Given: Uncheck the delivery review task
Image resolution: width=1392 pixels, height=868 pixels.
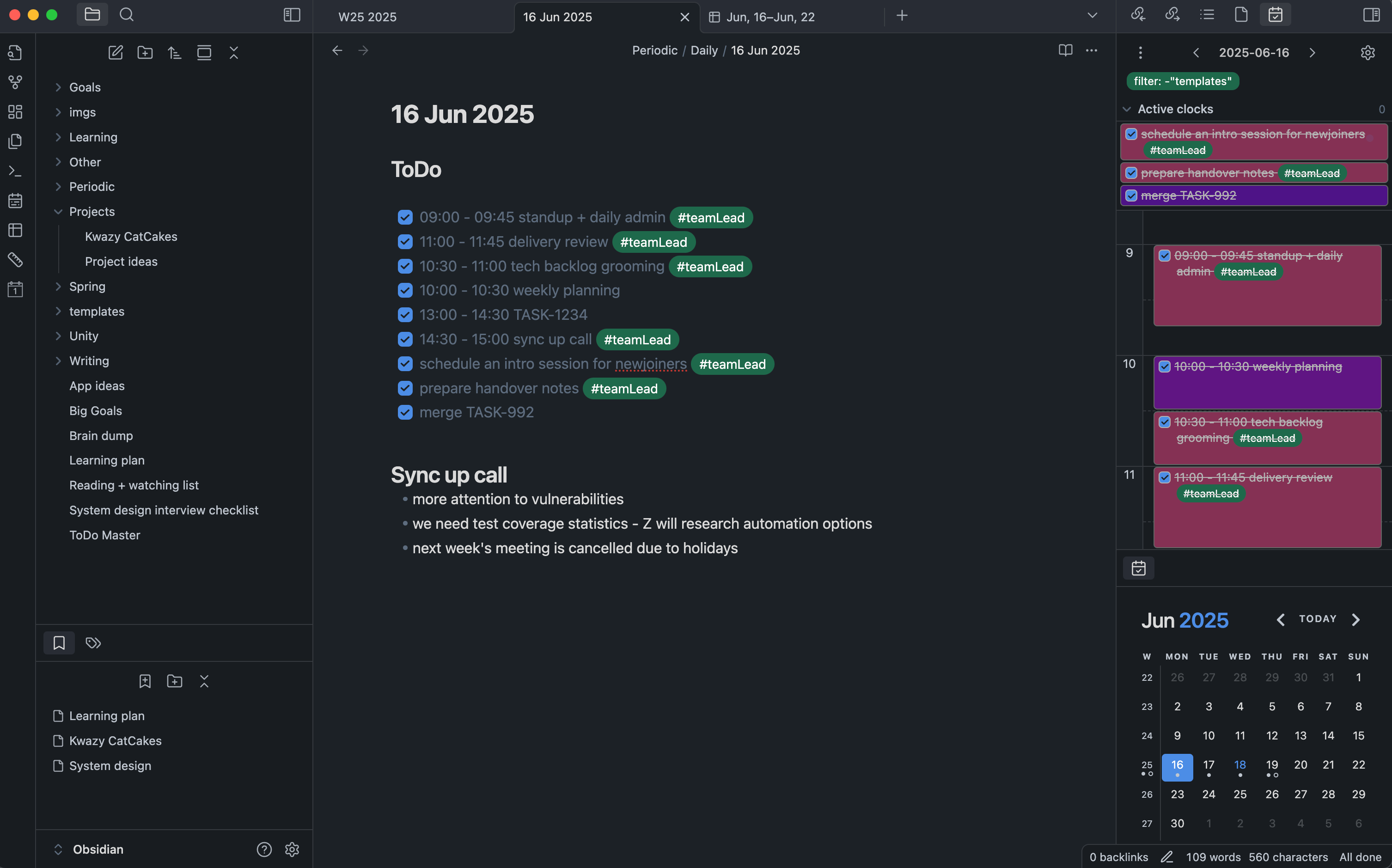Looking at the screenshot, I should click(x=405, y=242).
